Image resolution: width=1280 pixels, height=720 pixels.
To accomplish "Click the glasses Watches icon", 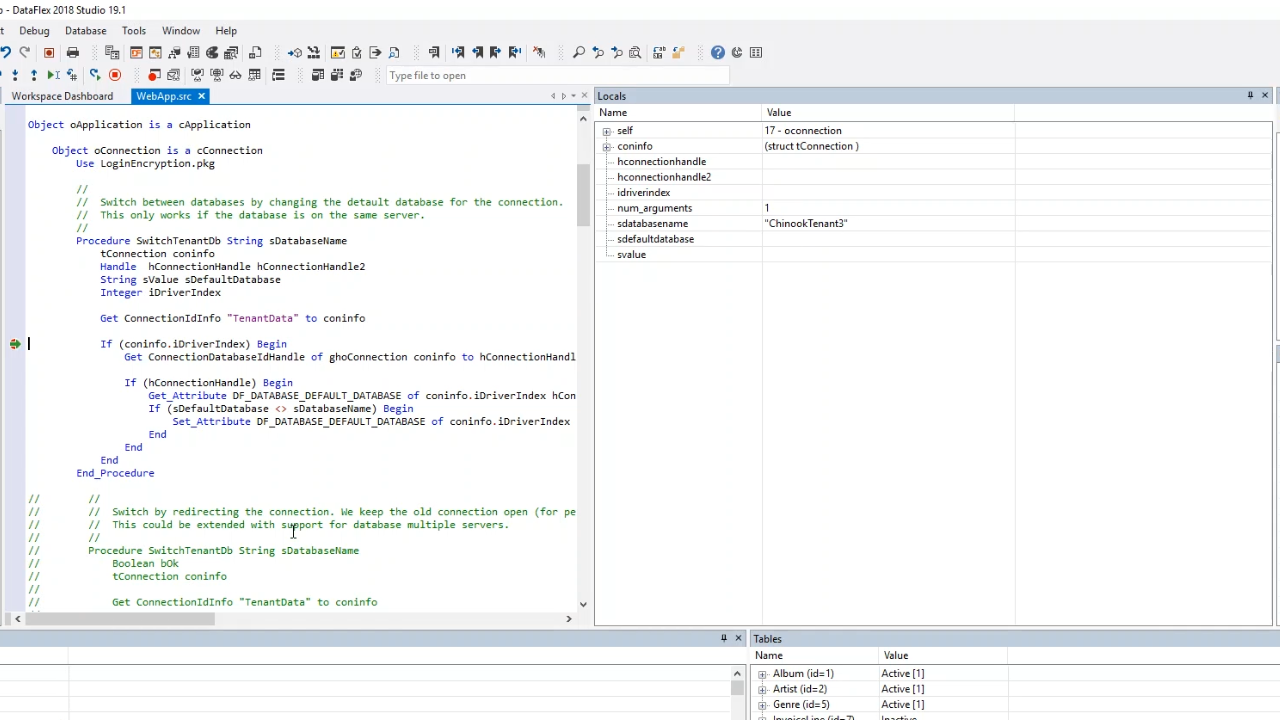I will point(235,75).
